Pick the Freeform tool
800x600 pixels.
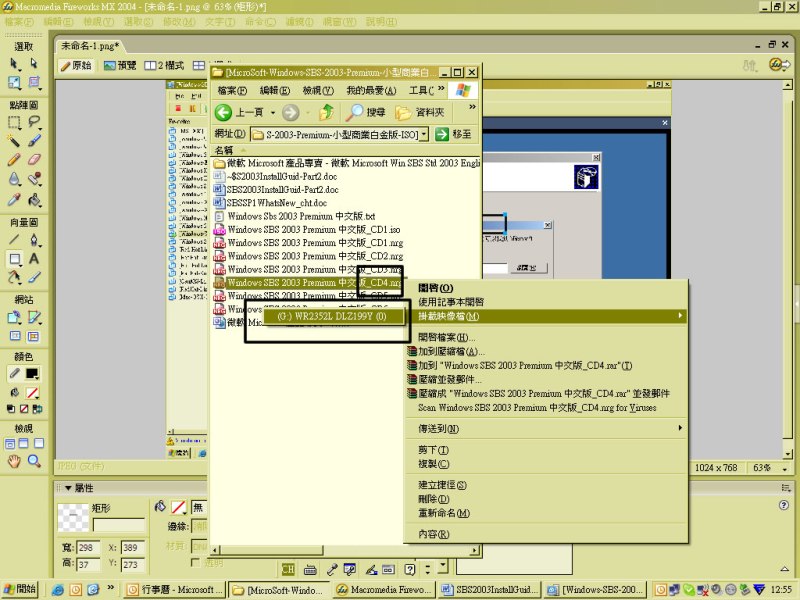(14, 278)
